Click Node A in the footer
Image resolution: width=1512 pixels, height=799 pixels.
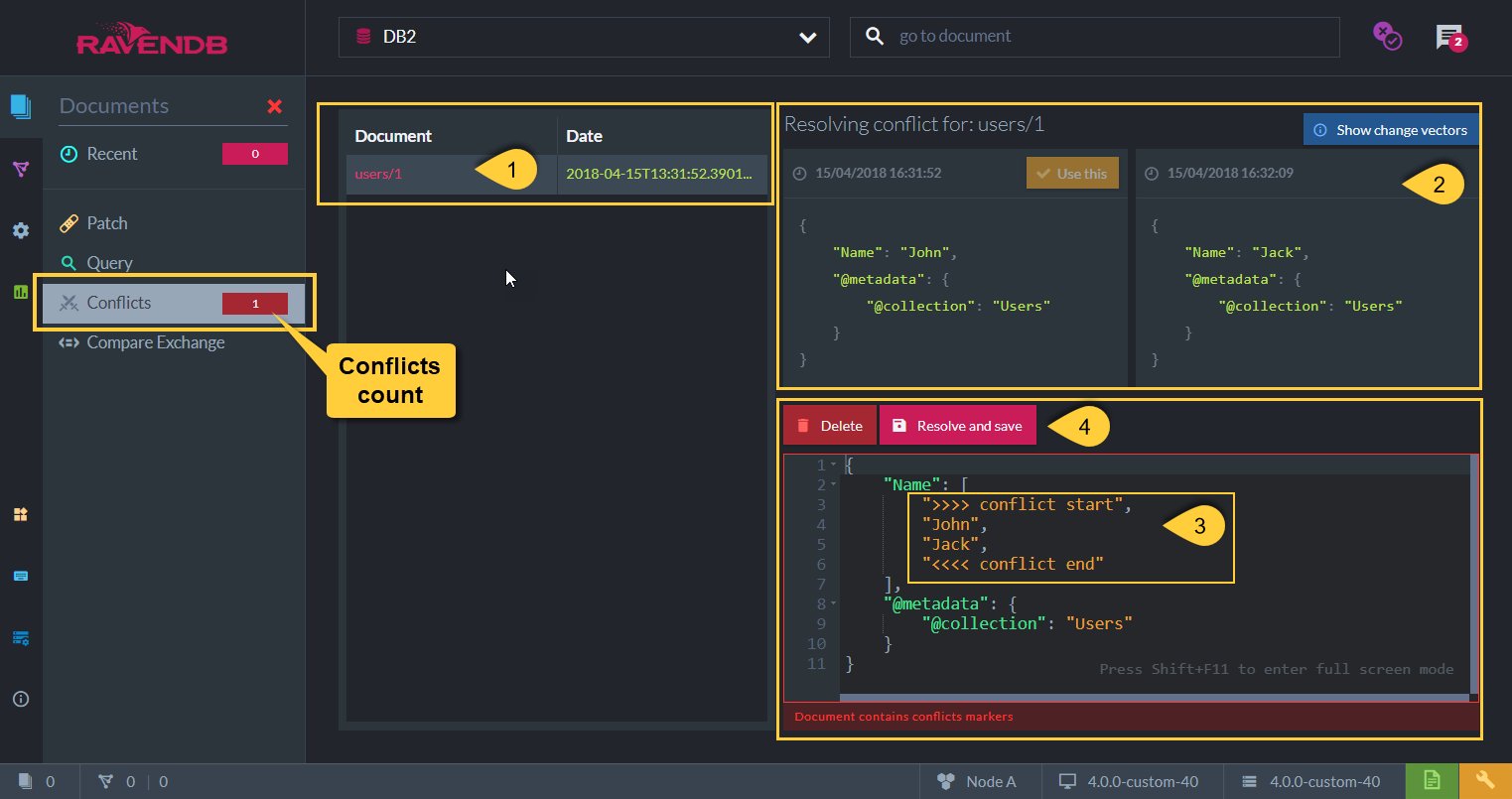click(991, 781)
